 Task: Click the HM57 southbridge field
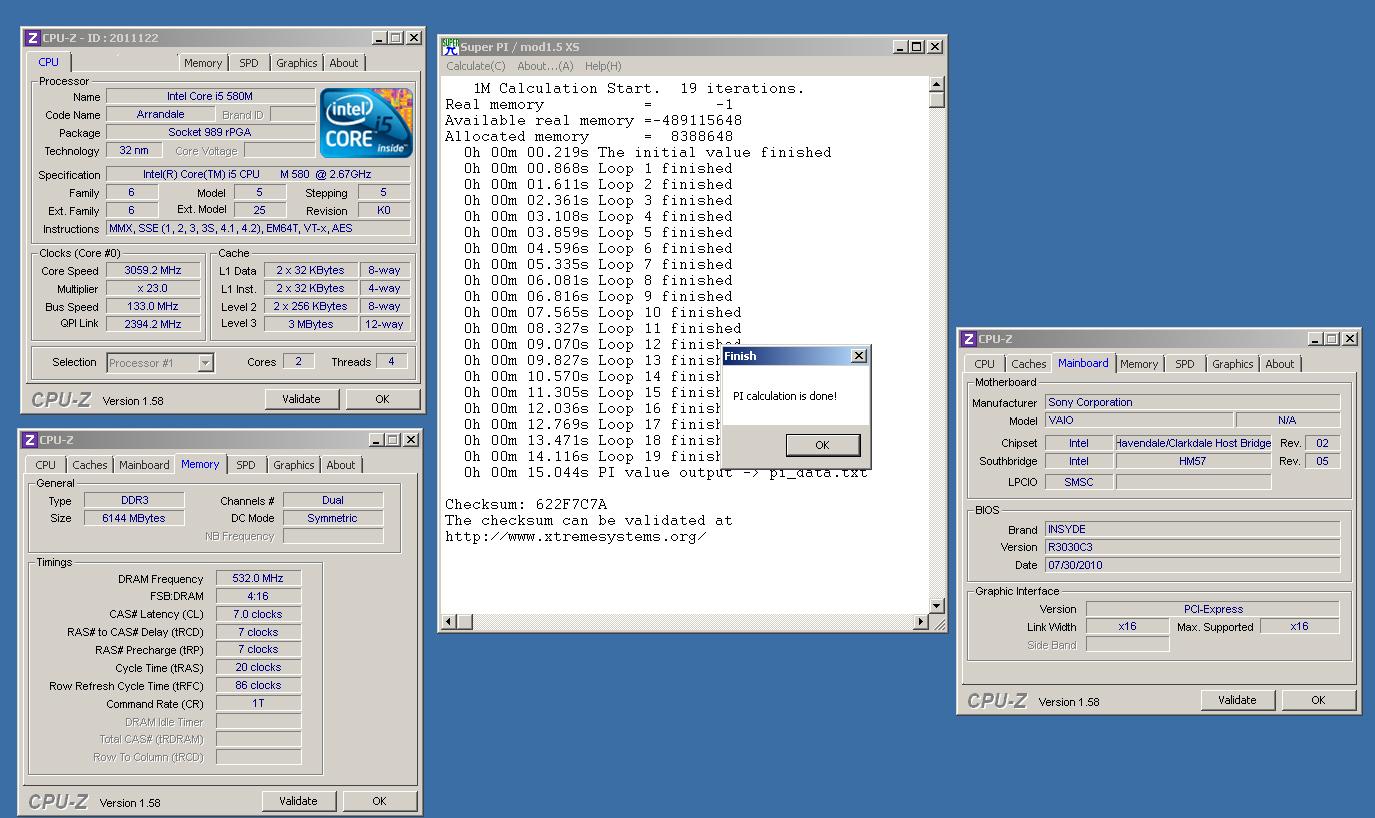coord(1193,461)
